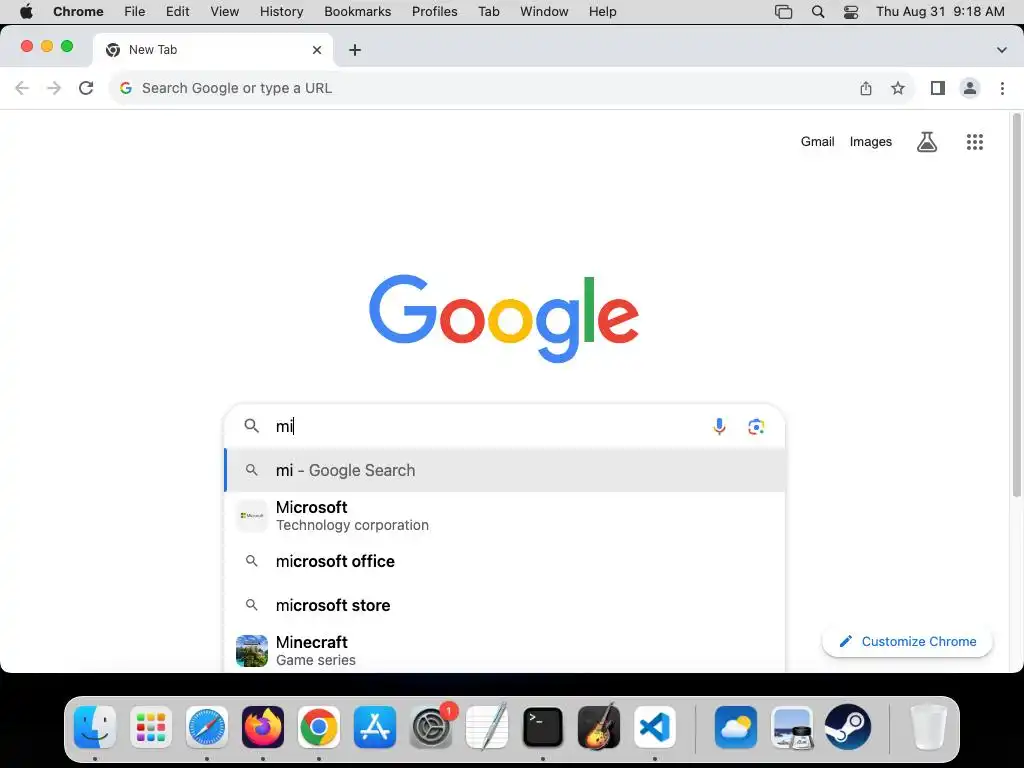
Task: Open the profile avatar menu
Action: pos(970,88)
